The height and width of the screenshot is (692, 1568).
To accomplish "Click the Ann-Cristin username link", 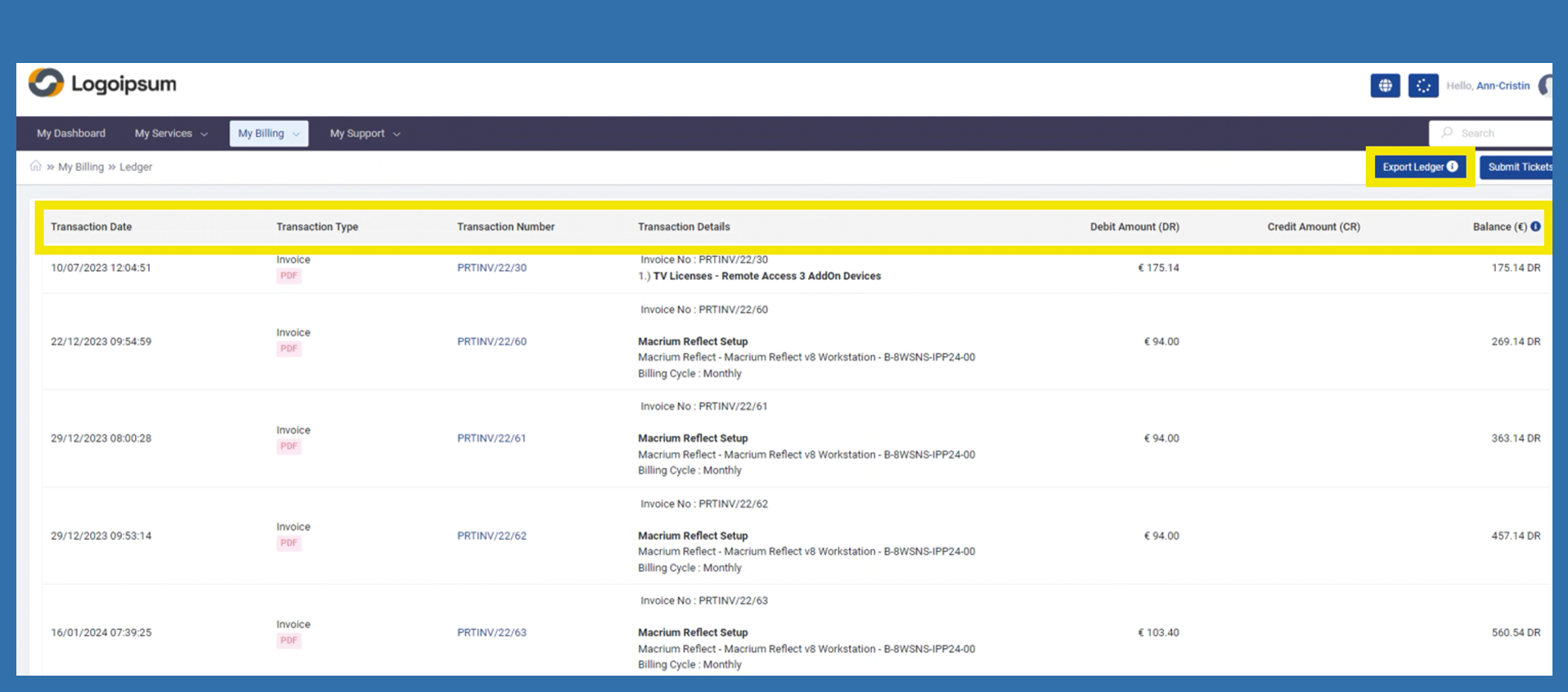I will 1503,86.
